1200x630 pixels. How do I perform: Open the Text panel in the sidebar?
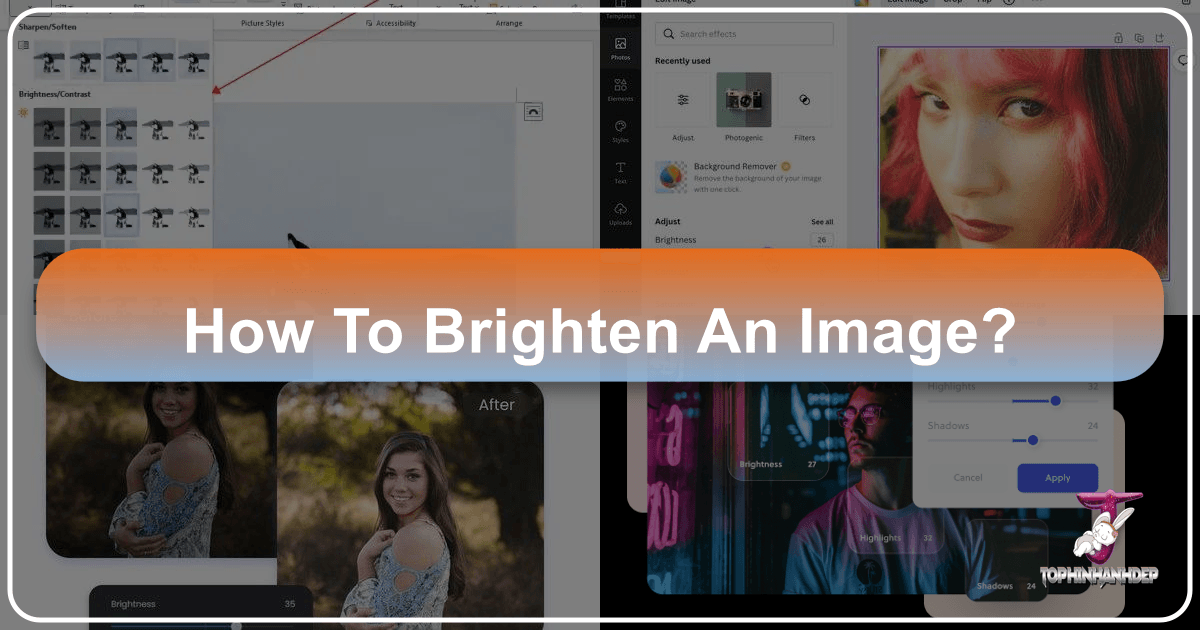tap(620, 170)
